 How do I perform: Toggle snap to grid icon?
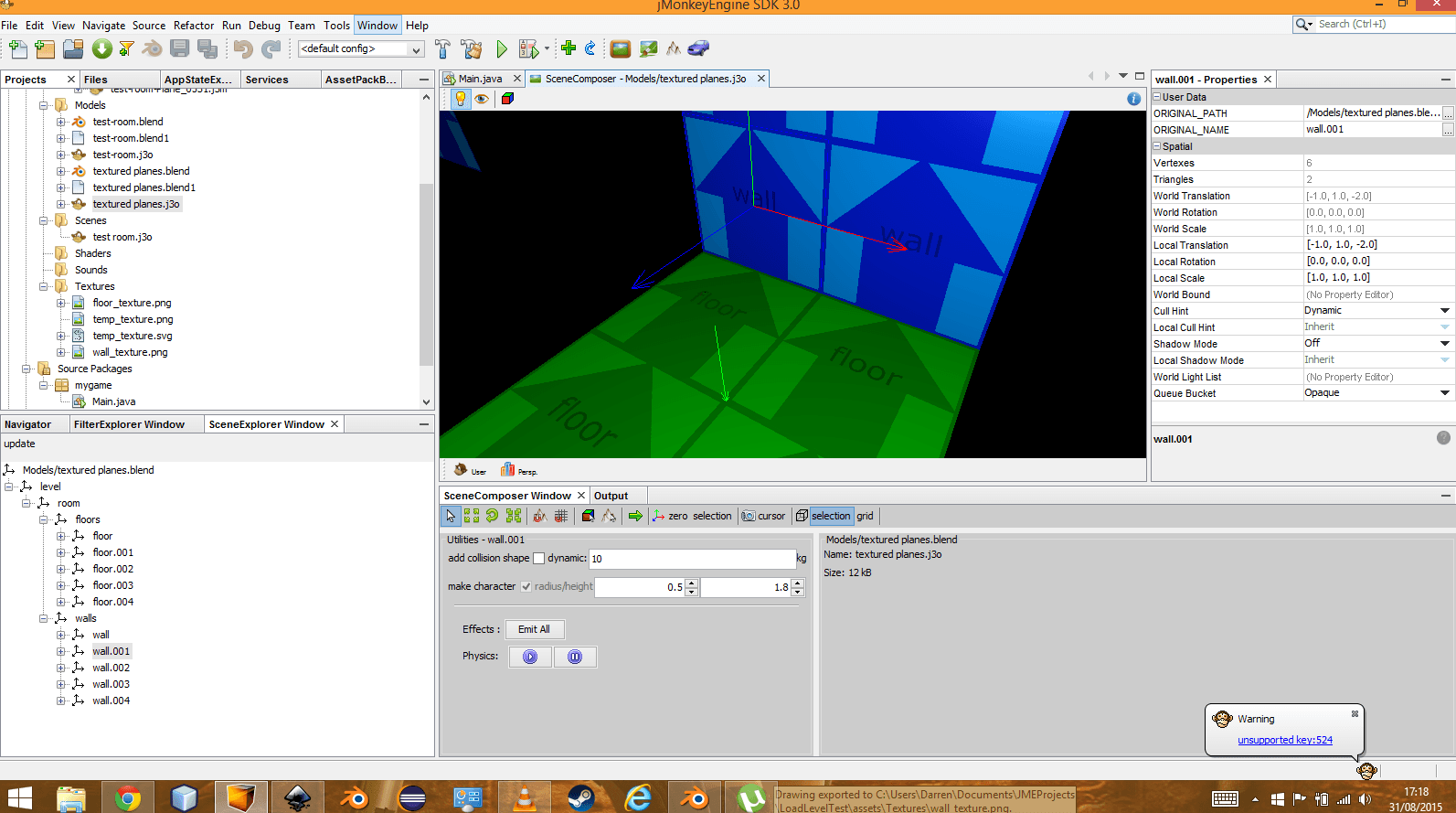(x=561, y=516)
